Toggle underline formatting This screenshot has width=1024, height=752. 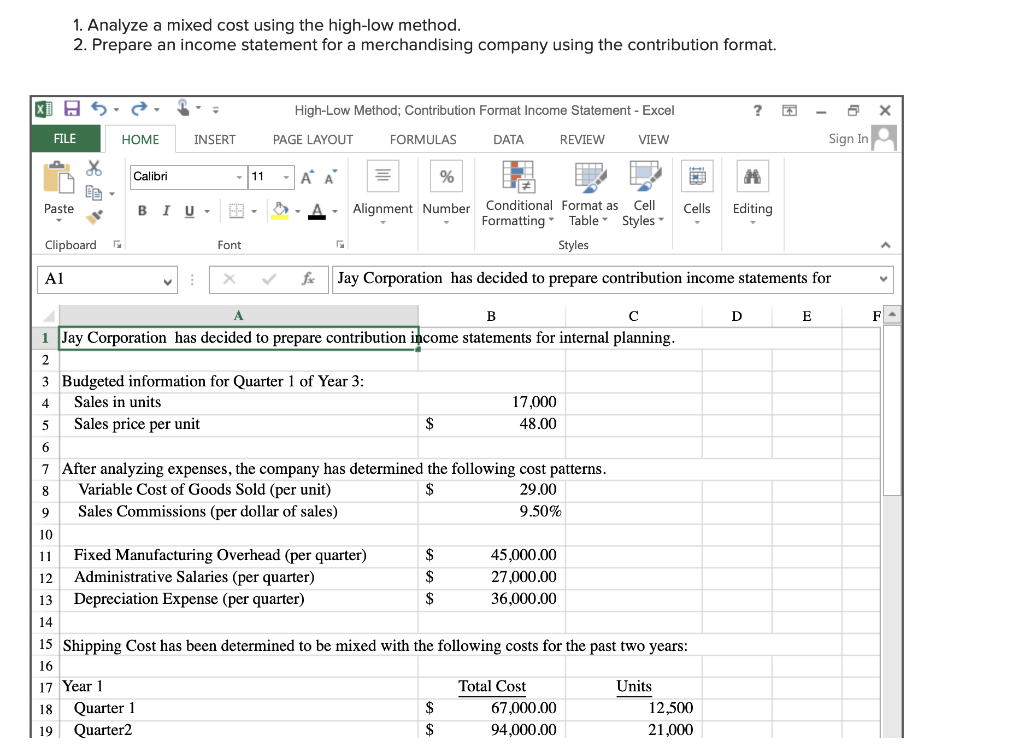(x=188, y=209)
